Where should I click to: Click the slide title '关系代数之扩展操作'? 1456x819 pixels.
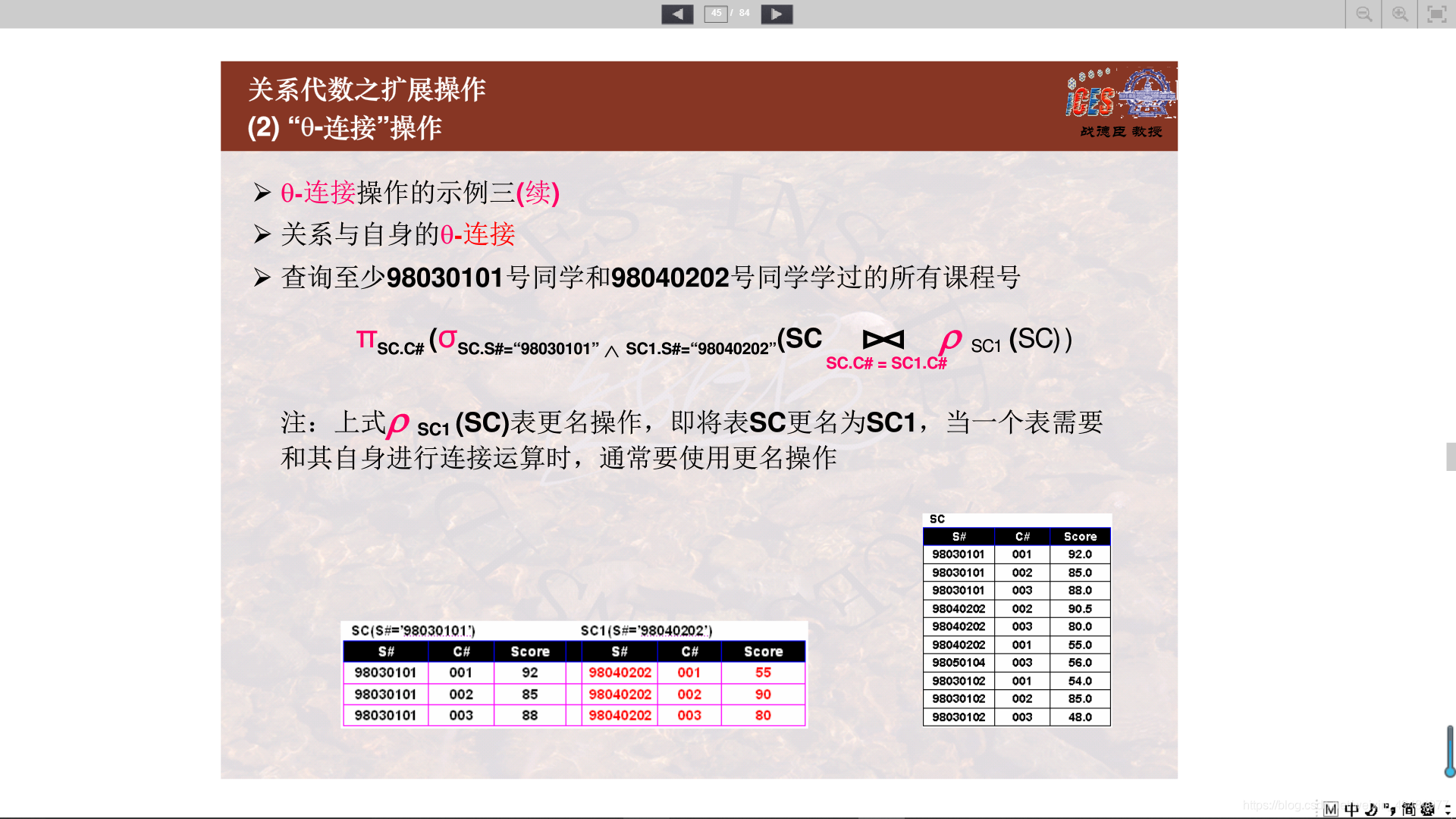(367, 89)
